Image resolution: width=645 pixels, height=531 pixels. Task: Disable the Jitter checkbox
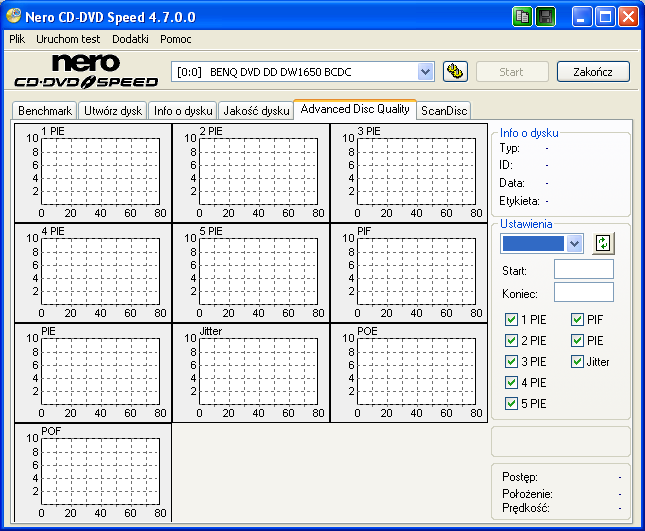click(578, 362)
